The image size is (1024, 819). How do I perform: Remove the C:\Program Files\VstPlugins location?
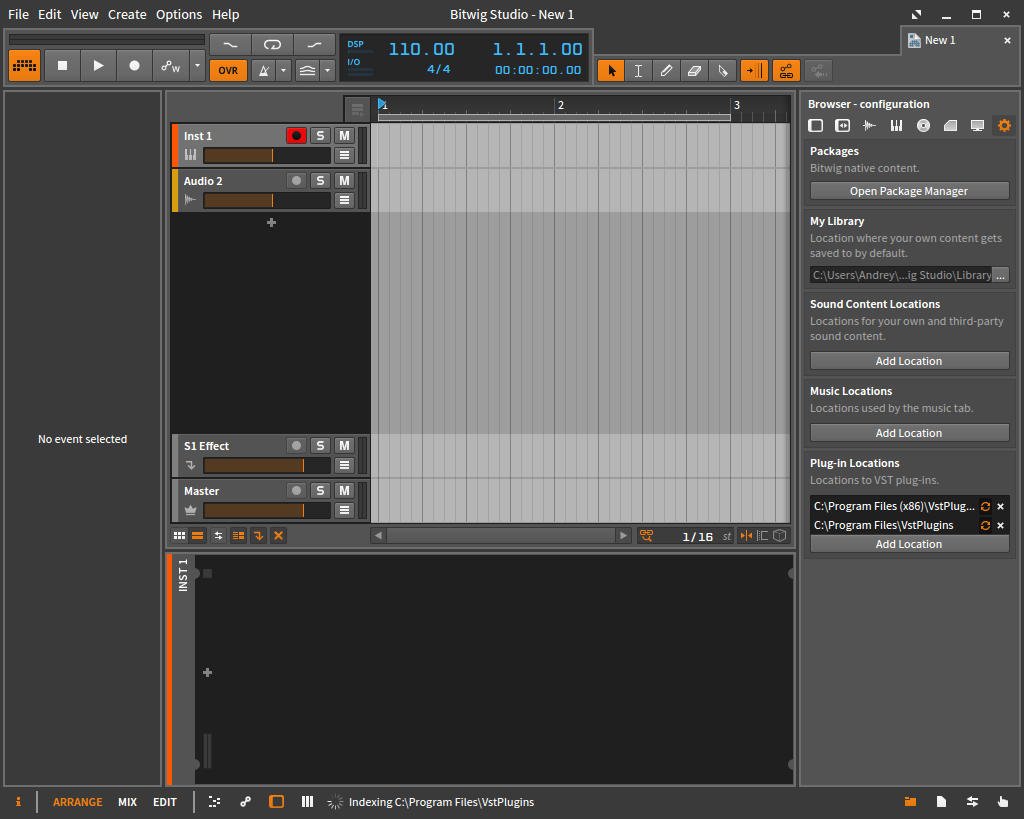[x=1000, y=525]
